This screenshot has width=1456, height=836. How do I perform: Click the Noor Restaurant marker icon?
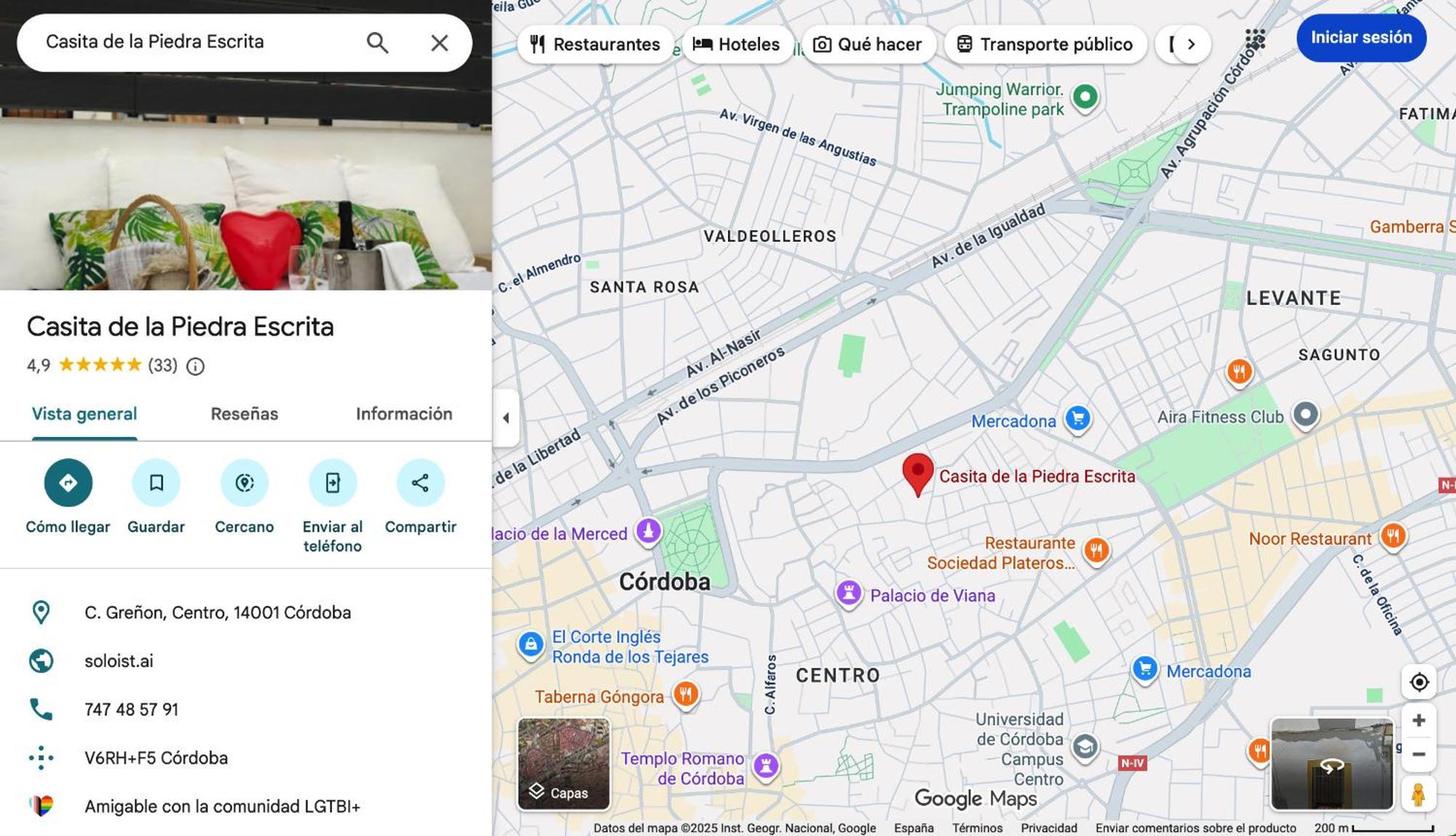coord(1393,537)
